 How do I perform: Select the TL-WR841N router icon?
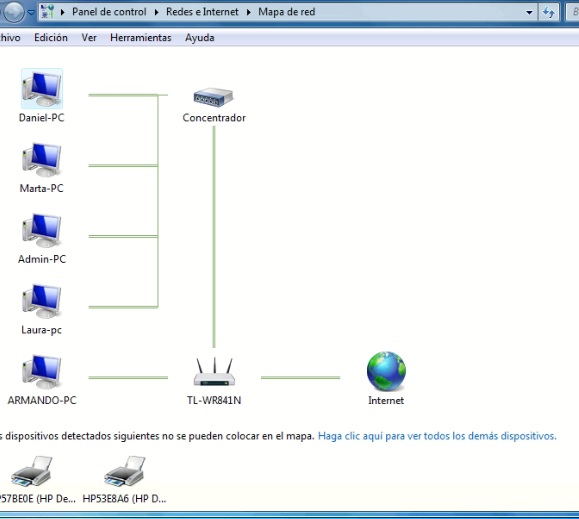click(214, 372)
